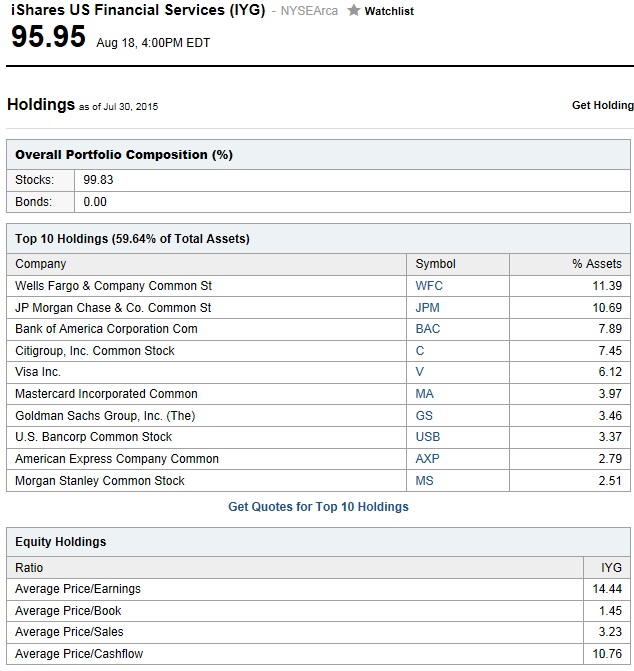
Task: Click JP Morgan asset value 10.69
Action: 607,308
